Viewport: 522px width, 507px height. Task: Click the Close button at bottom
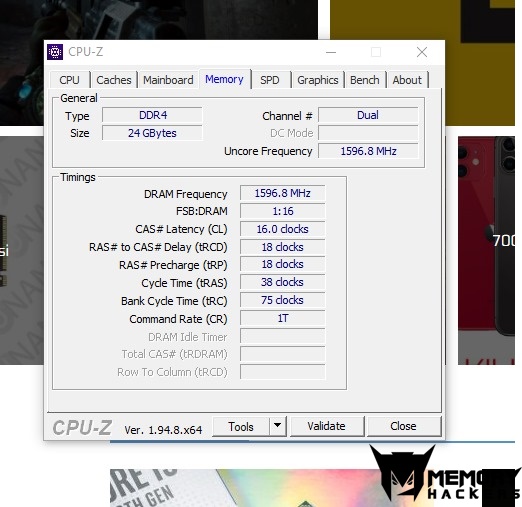click(403, 426)
